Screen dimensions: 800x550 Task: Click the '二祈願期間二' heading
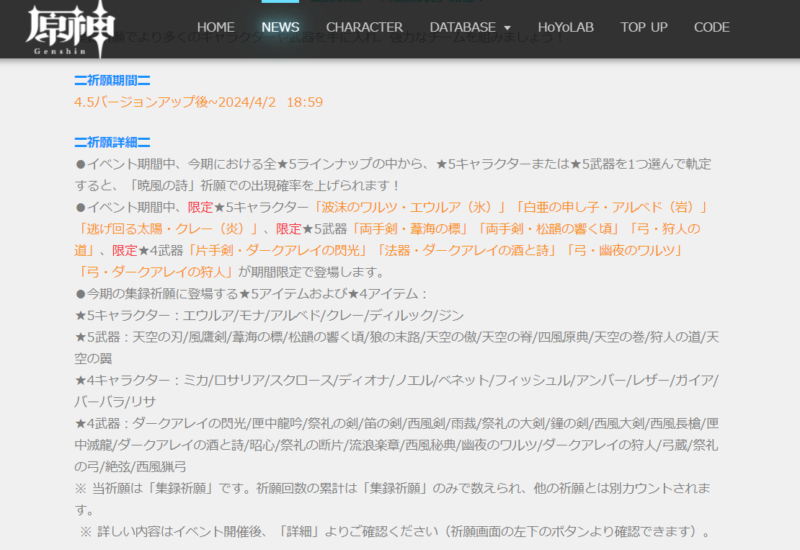pyautogui.click(x=112, y=80)
